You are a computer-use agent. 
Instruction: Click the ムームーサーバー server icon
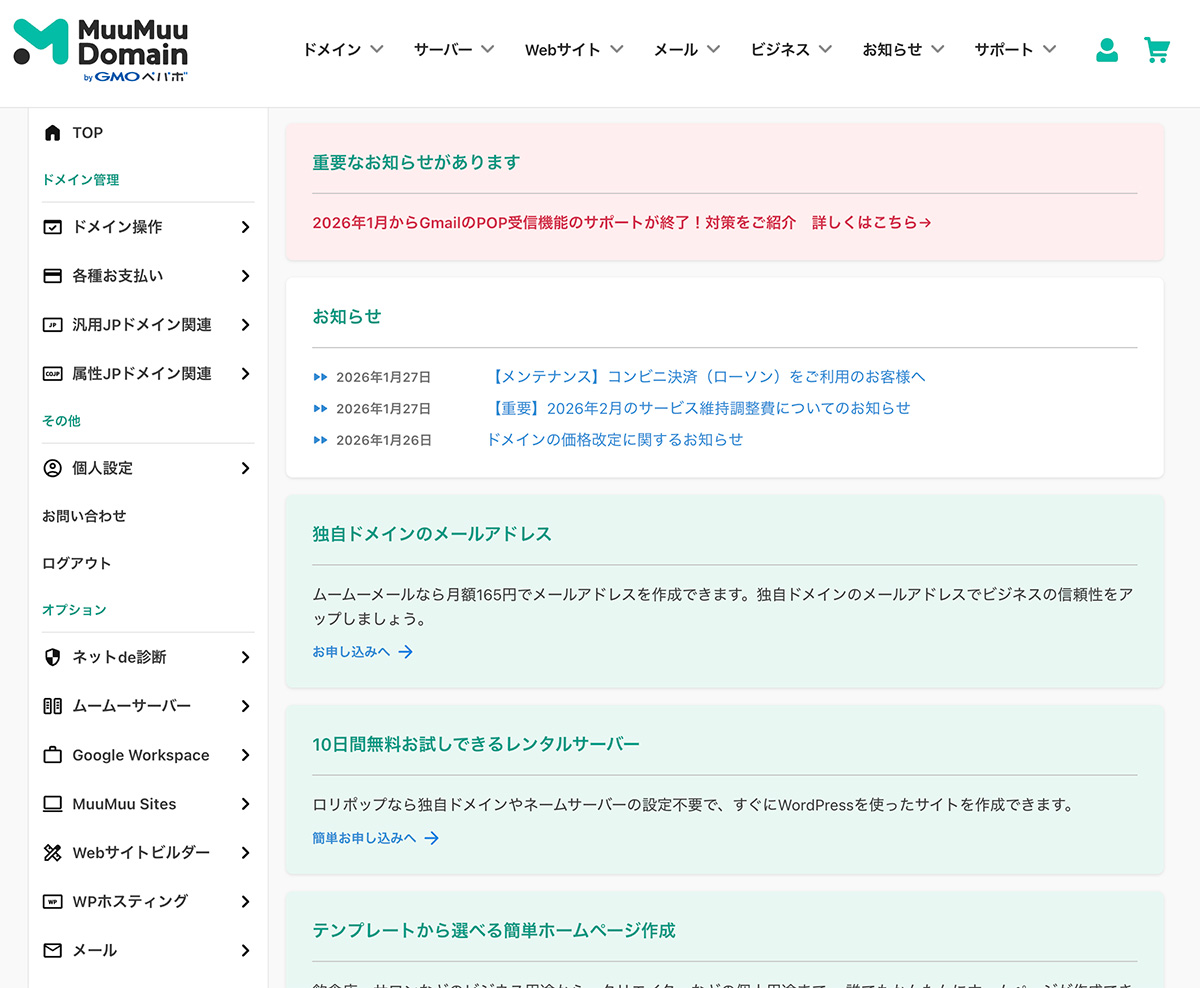52,706
